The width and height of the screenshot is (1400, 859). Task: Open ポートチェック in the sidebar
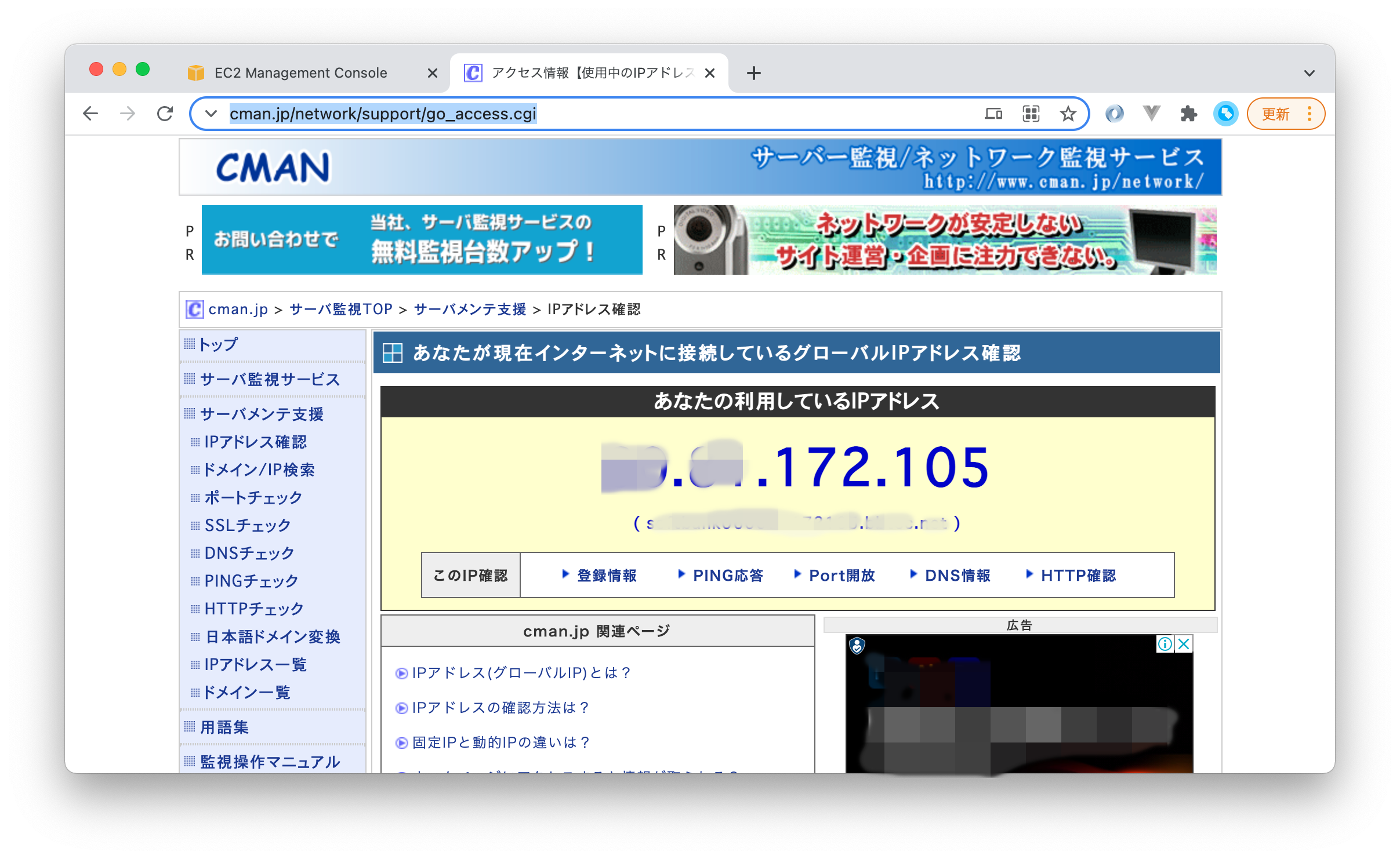pyautogui.click(x=253, y=497)
